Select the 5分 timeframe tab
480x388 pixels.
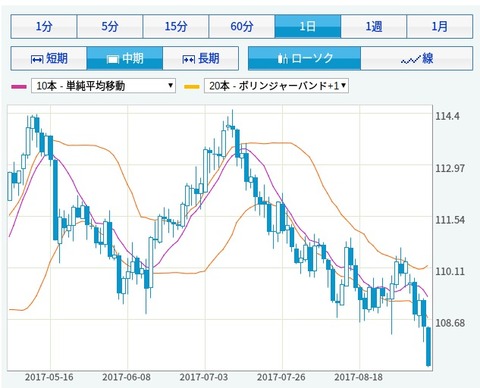110,26
